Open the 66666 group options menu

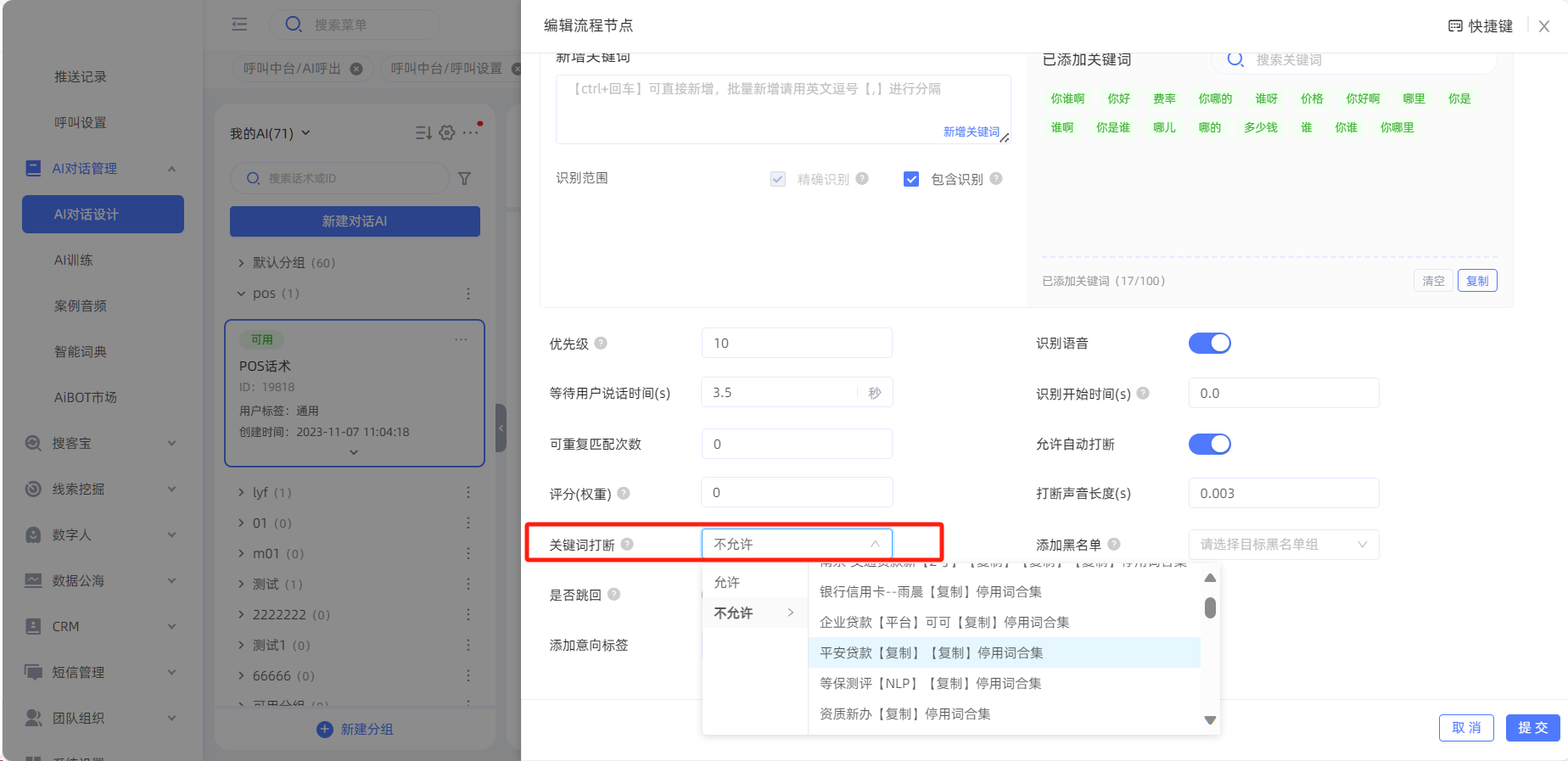click(468, 675)
